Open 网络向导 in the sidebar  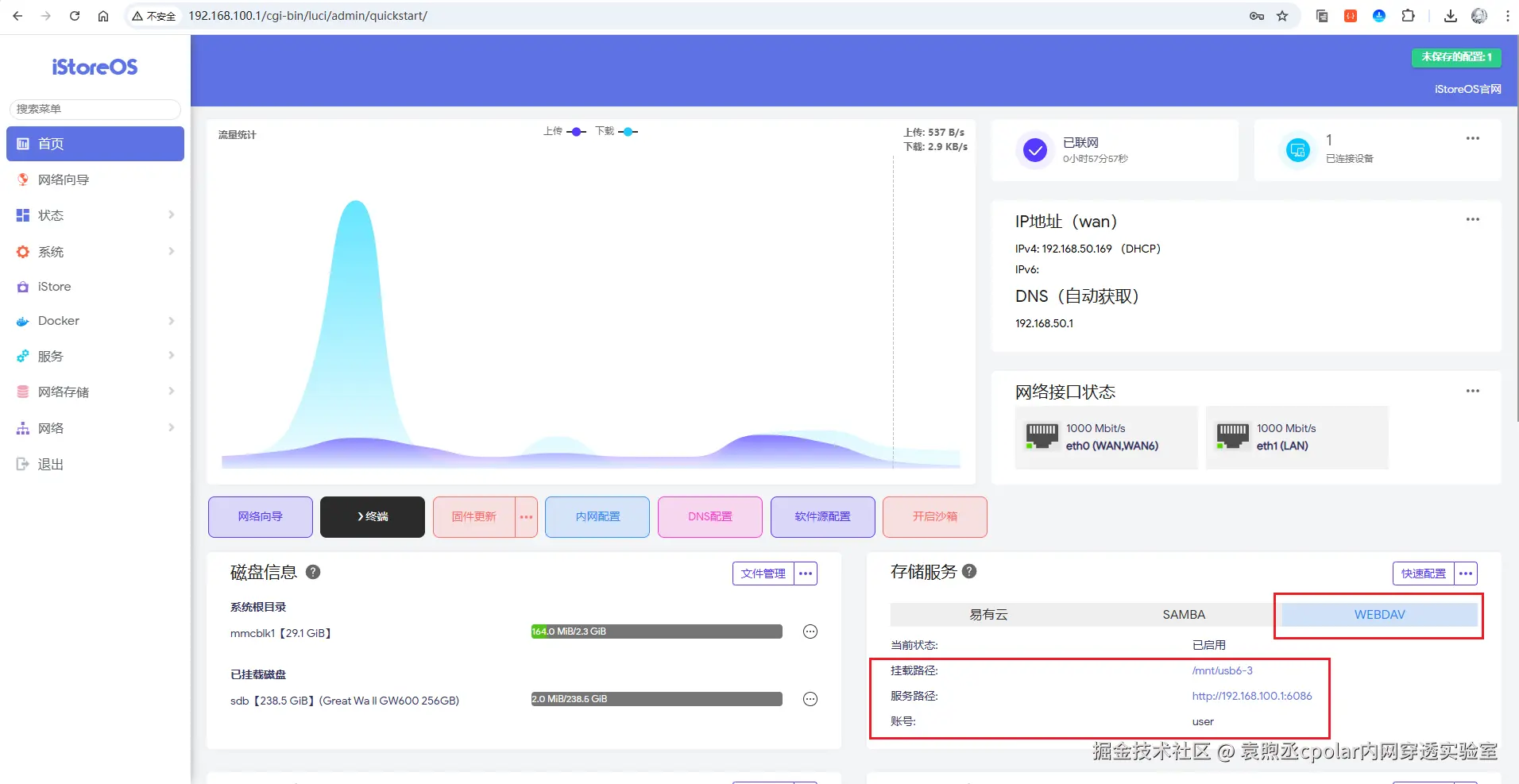95,180
